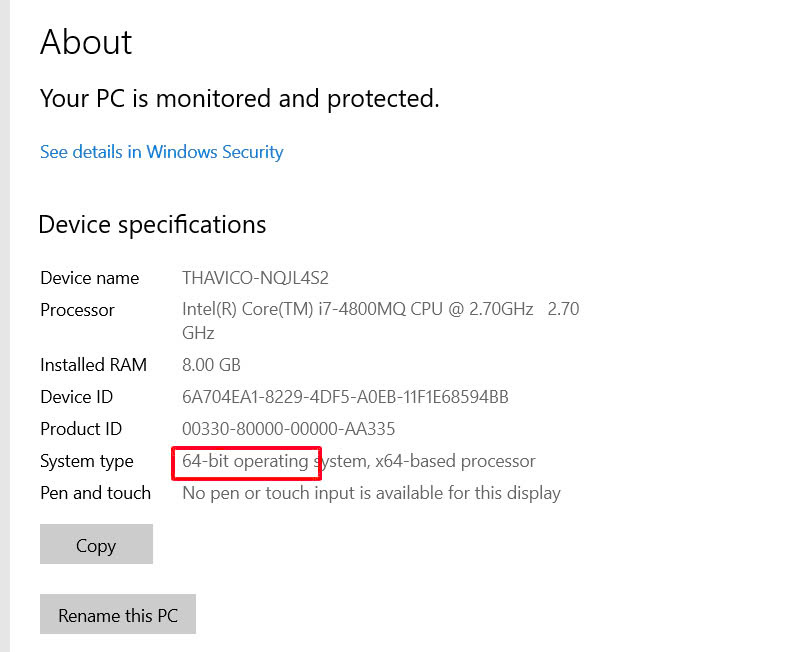Click the About page heading
799x652 pixels.
point(87,42)
